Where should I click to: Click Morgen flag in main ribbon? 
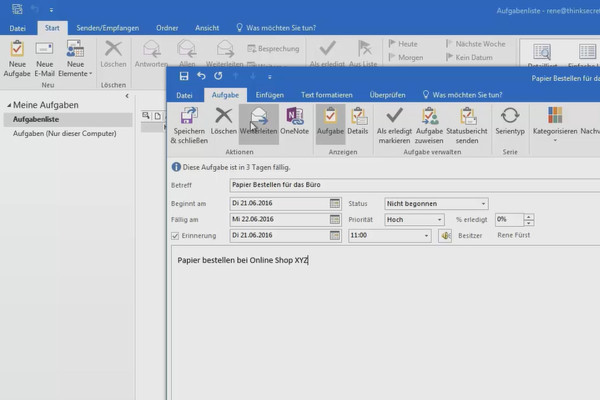pos(406,57)
